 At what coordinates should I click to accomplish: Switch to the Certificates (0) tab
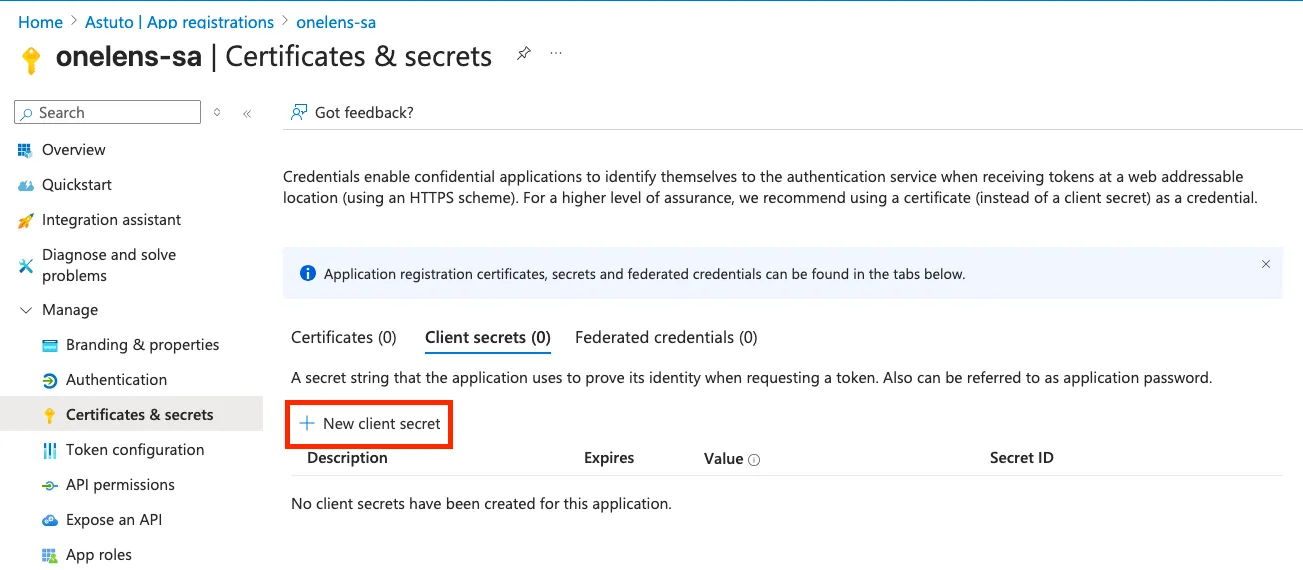click(343, 338)
